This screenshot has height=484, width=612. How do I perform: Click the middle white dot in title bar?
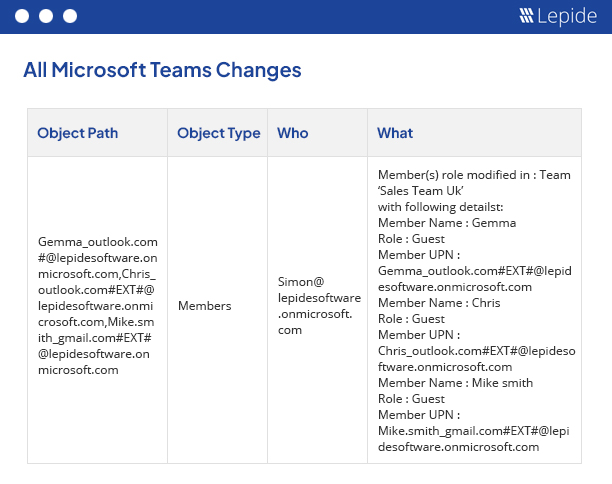tap(46, 16)
